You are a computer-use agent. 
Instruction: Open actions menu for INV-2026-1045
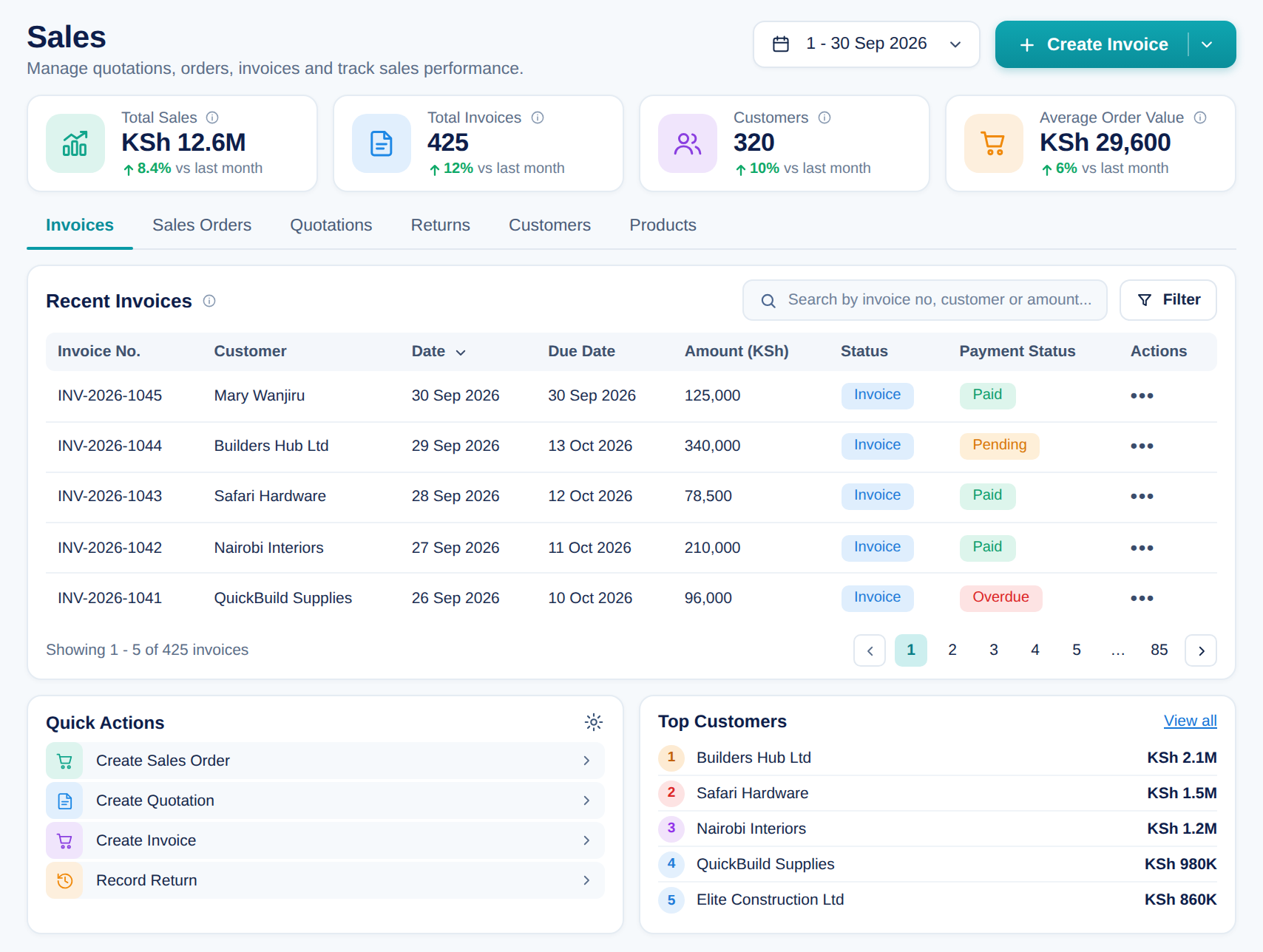pyautogui.click(x=1142, y=395)
